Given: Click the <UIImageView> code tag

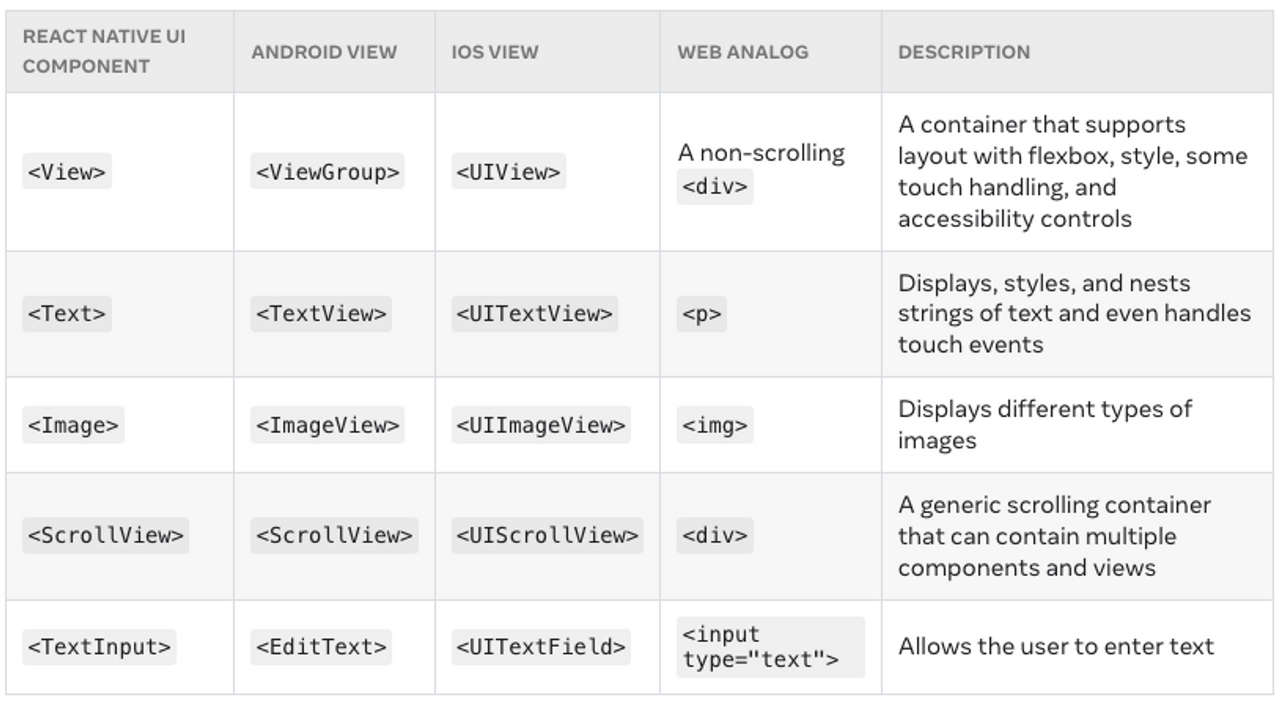Looking at the screenshot, I should pos(541,425).
